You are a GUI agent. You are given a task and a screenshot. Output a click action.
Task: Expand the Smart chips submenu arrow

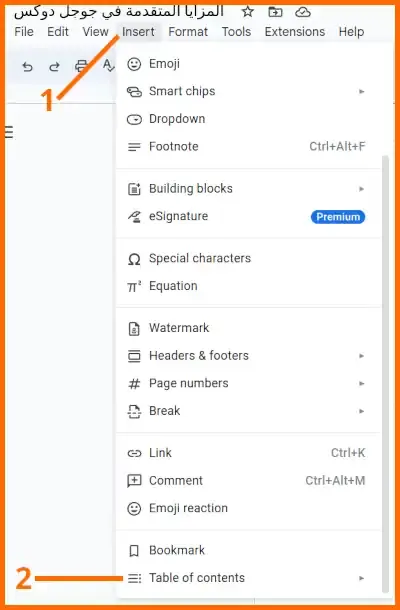pyautogui.click(x=362, y=91)
